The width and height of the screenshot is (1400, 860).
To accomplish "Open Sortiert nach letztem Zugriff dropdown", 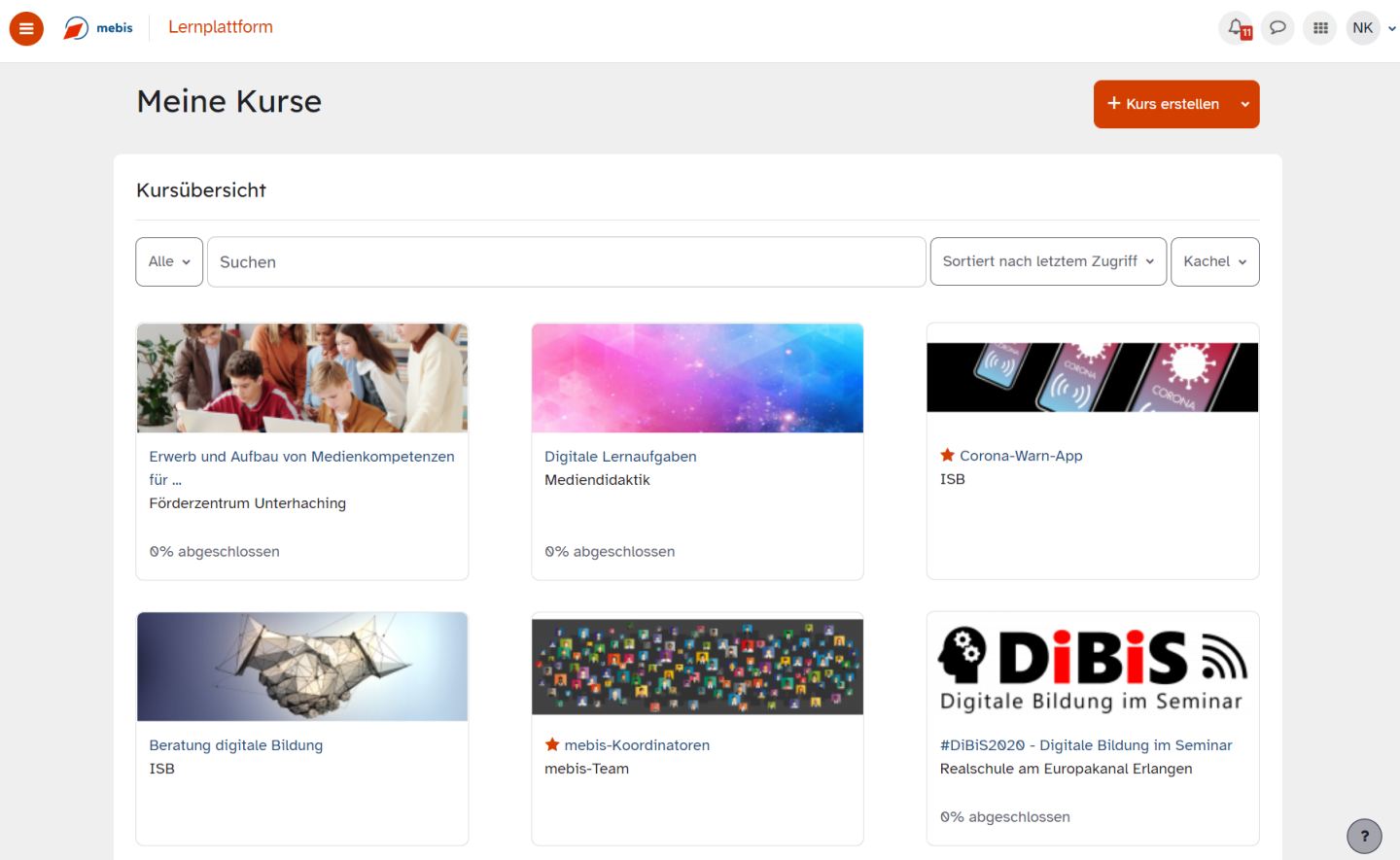I will tap(1048, 261).
